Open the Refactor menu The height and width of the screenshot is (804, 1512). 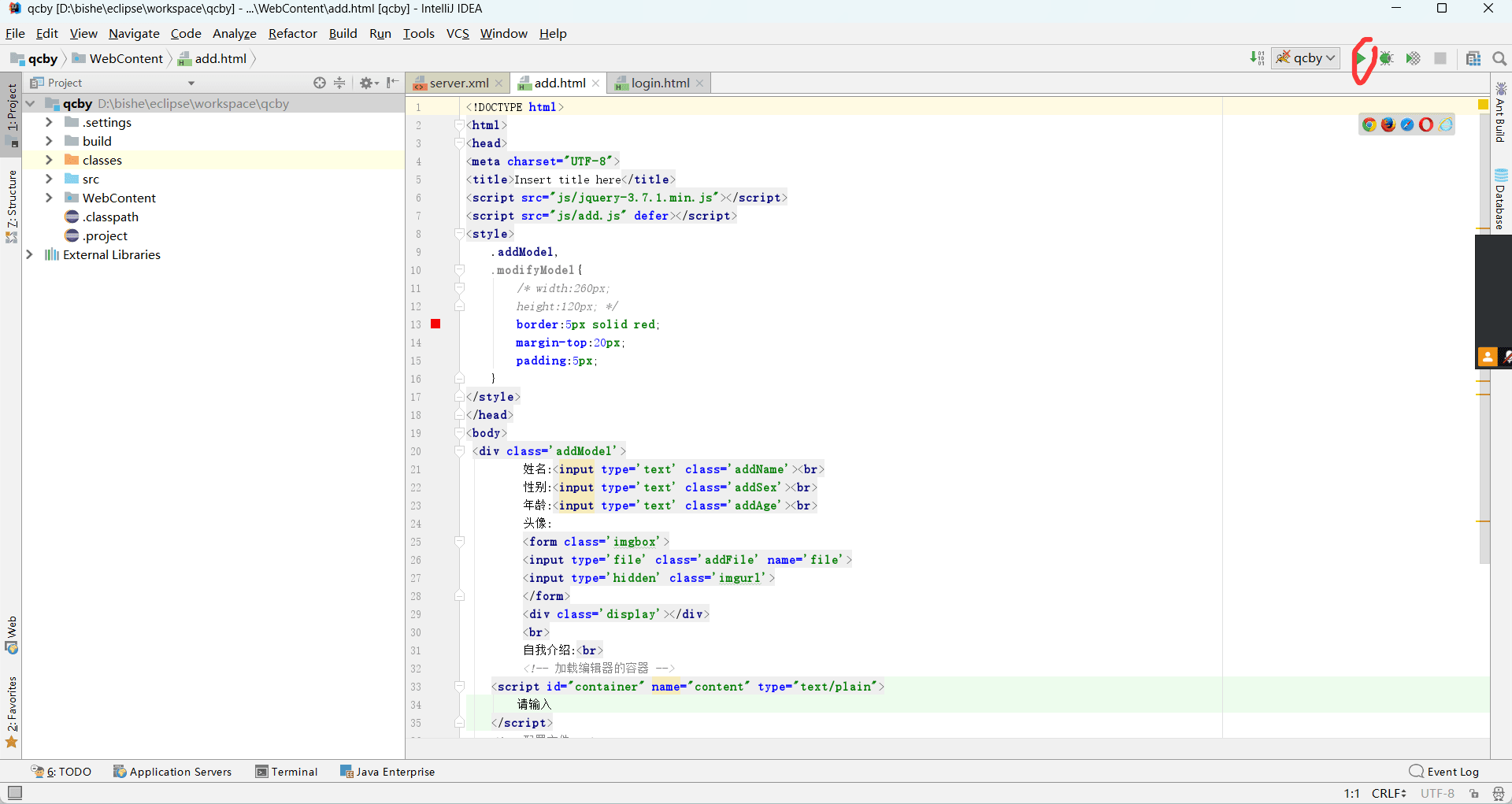(x=292, y=33)
